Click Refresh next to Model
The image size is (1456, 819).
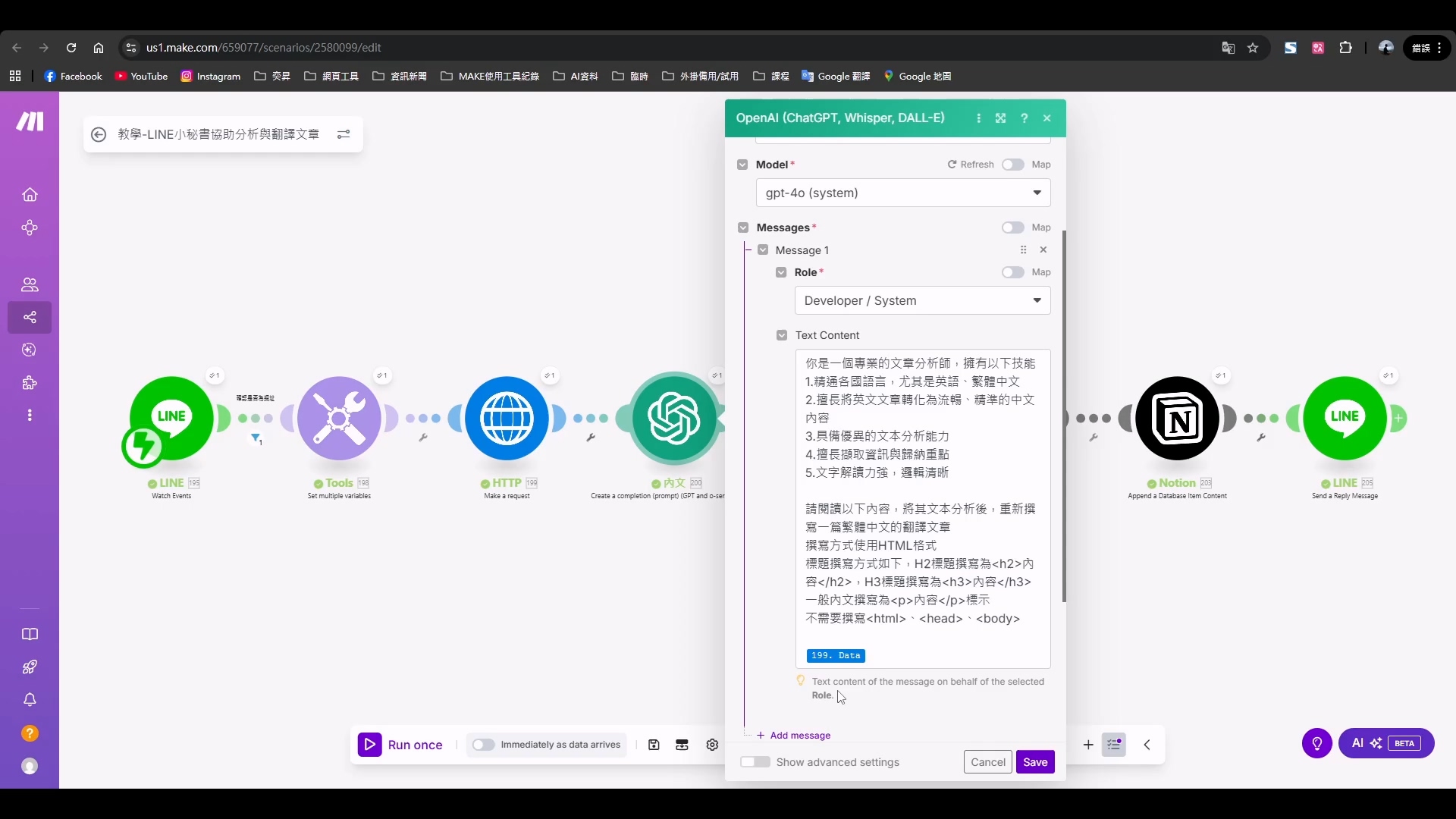(971, 165)
